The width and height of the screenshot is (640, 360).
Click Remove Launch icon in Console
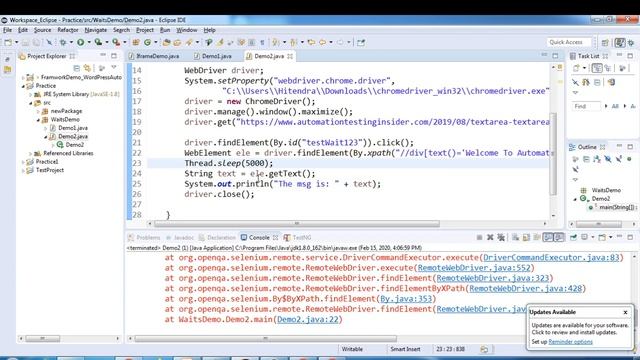coord(490,237)
